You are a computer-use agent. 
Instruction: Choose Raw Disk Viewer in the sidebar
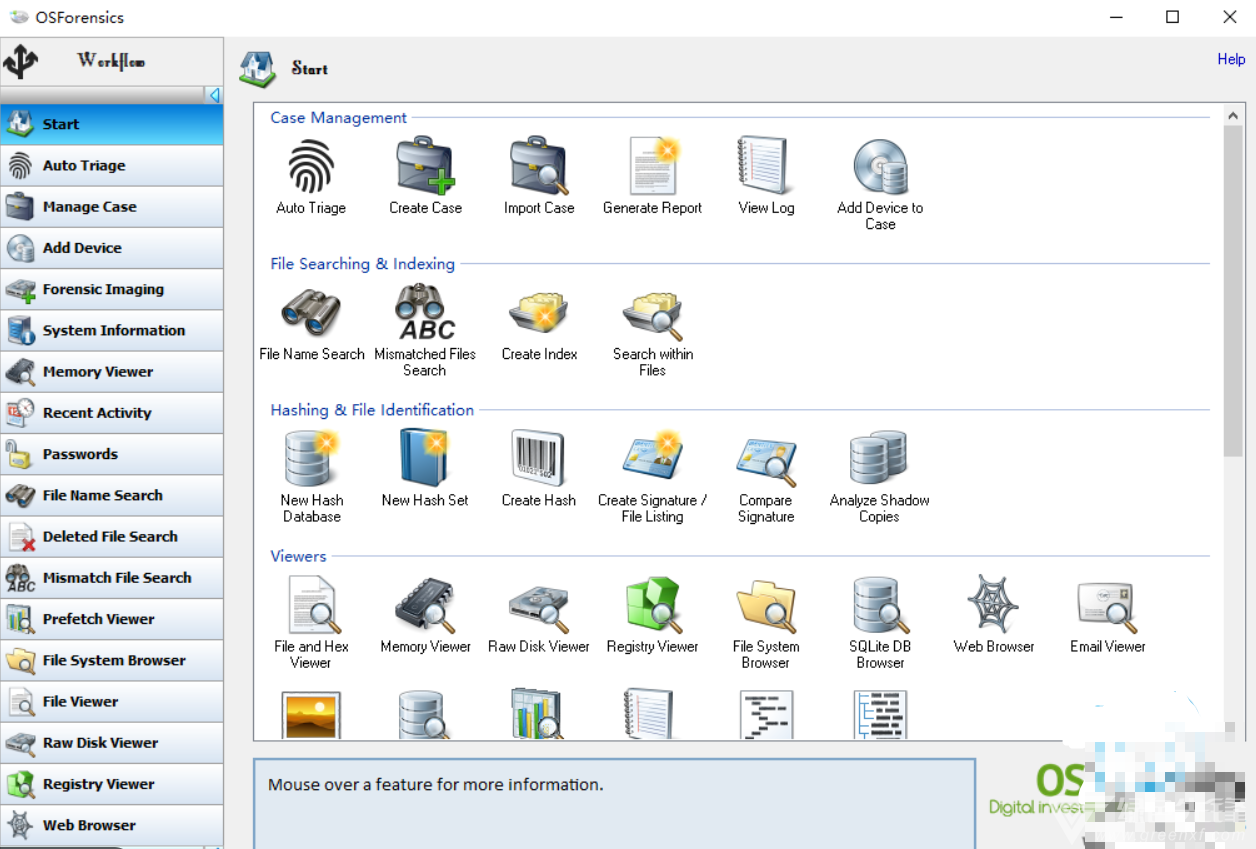(112, 742)
